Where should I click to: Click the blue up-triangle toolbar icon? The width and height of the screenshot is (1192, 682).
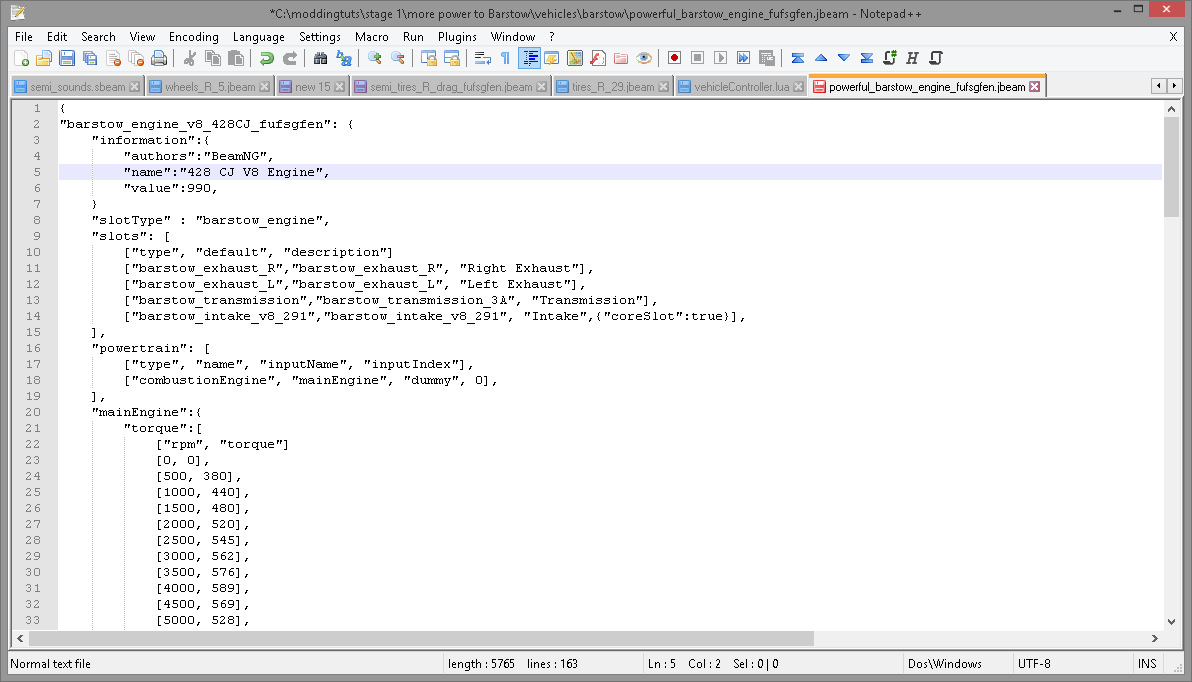(821, 59)
